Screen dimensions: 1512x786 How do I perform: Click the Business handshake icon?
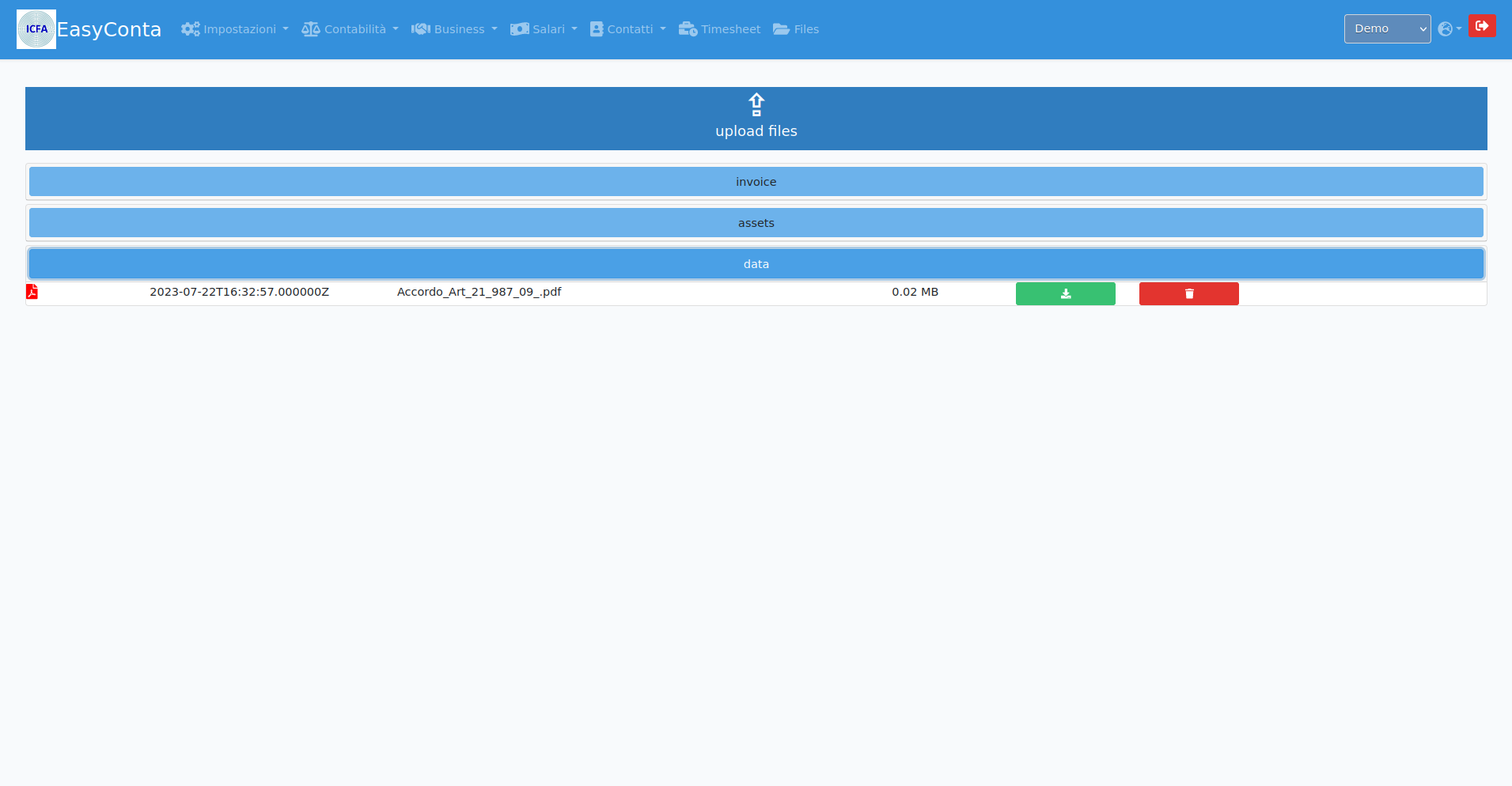pos(421,29)
